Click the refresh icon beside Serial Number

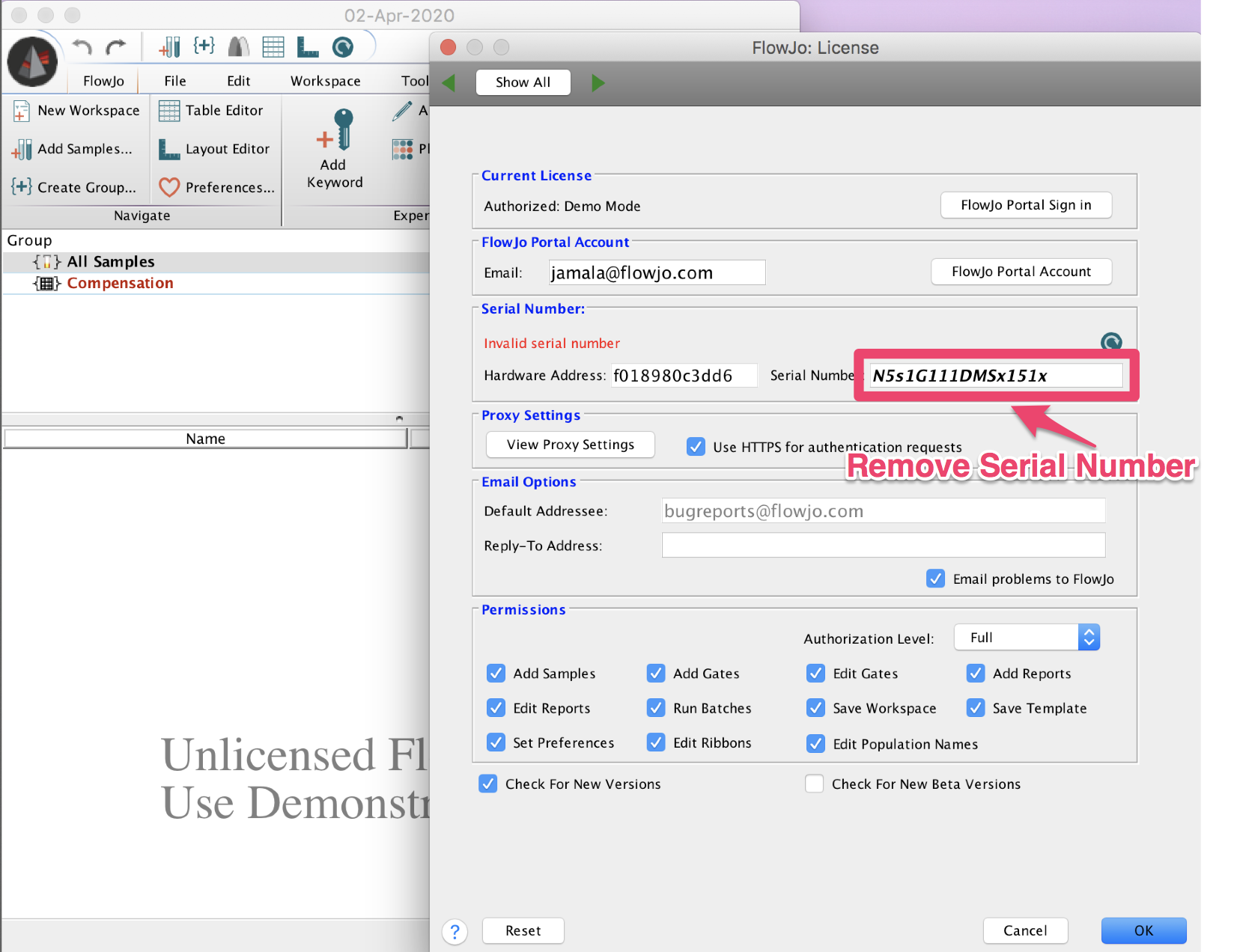(x=1110, y=342)
